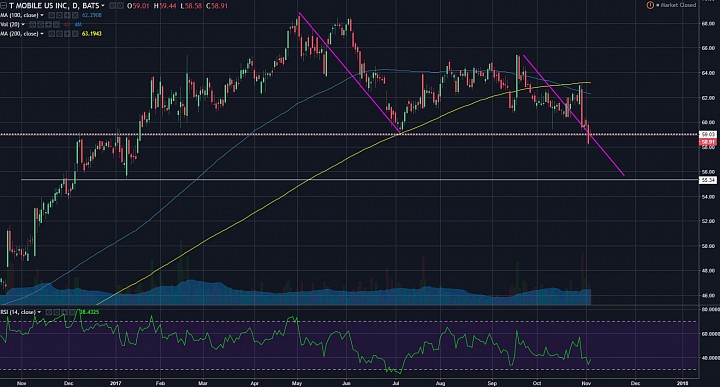Click the plus-shaped icon on MA (100, close) row
This screenshot has width=720, height=387.
[67, 15]
